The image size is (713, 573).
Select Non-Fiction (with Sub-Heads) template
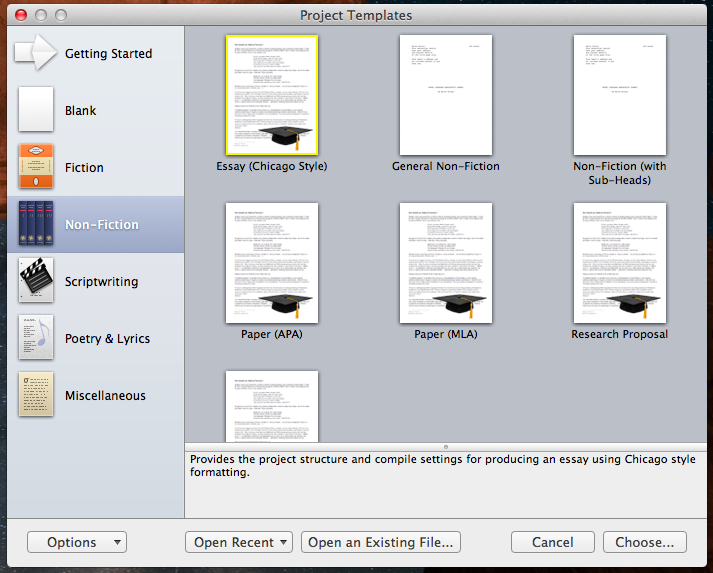(x=620, y=95)
